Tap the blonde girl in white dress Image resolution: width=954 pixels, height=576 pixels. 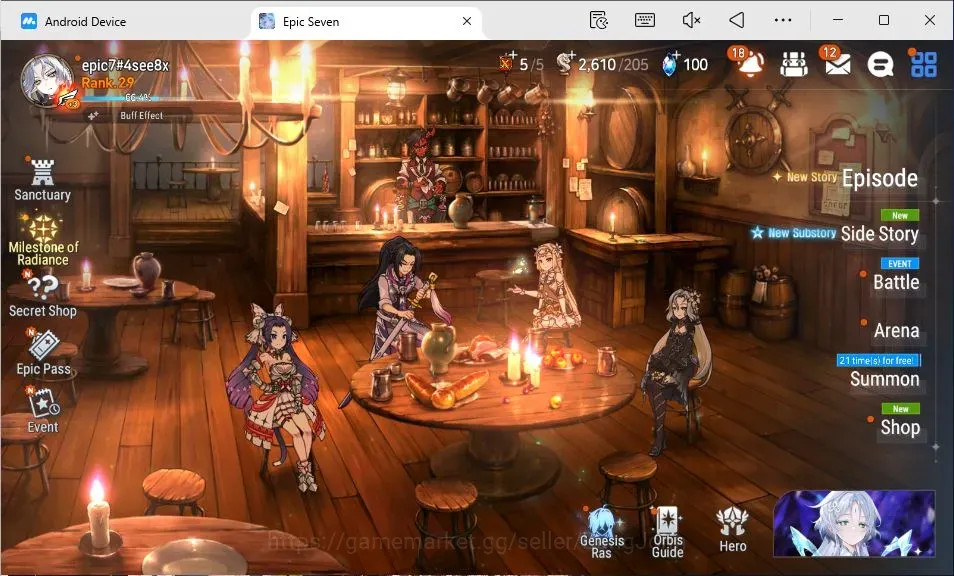(x=551, y=286)
